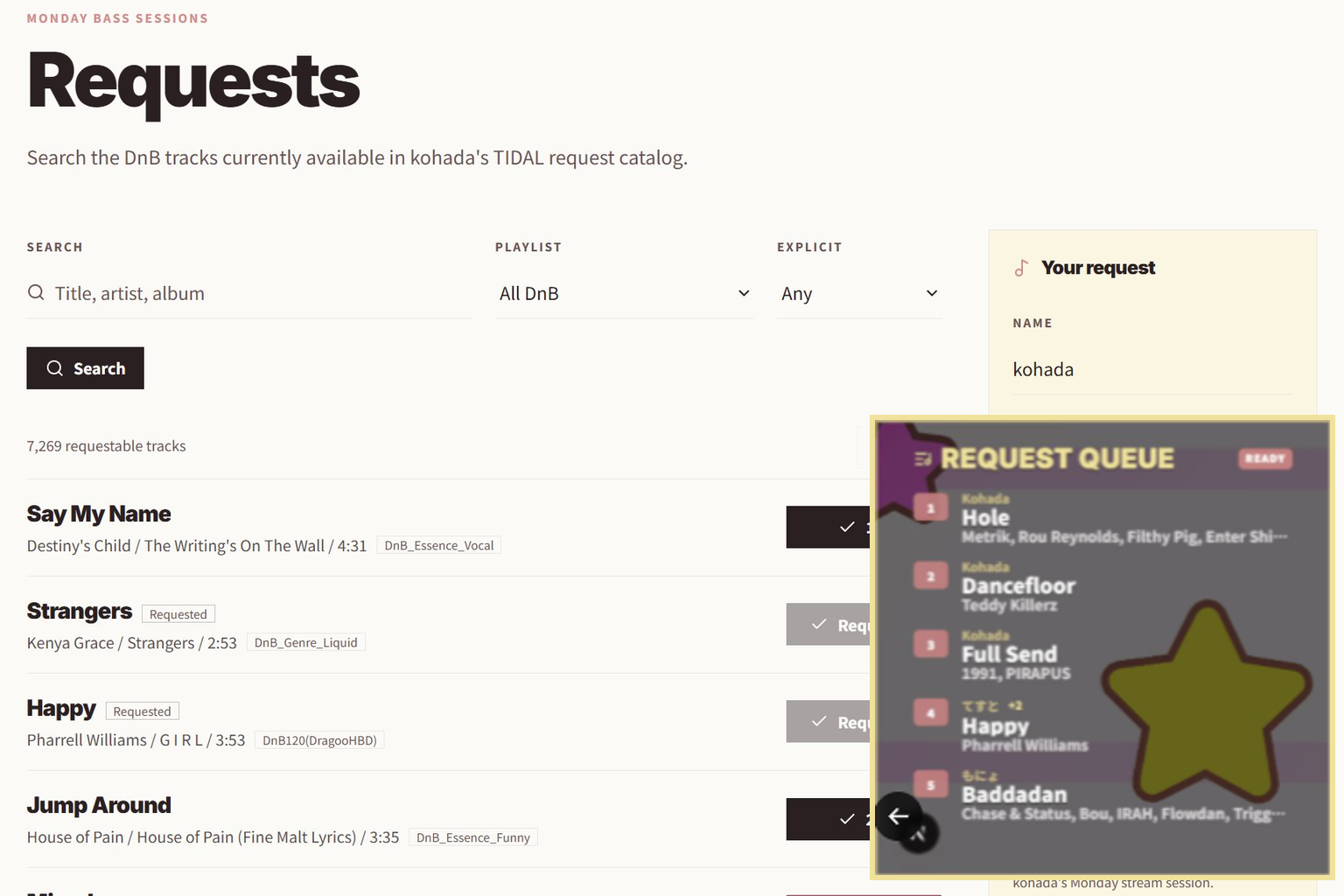This screenshot has height=896, width=1344.
Task: Focus the Title, artist, album search field
Action: [248, 294]
